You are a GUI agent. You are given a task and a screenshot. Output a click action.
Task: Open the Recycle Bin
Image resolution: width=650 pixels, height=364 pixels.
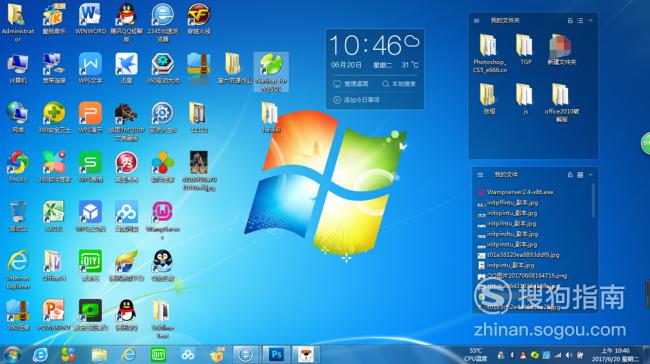coord(18,216)
